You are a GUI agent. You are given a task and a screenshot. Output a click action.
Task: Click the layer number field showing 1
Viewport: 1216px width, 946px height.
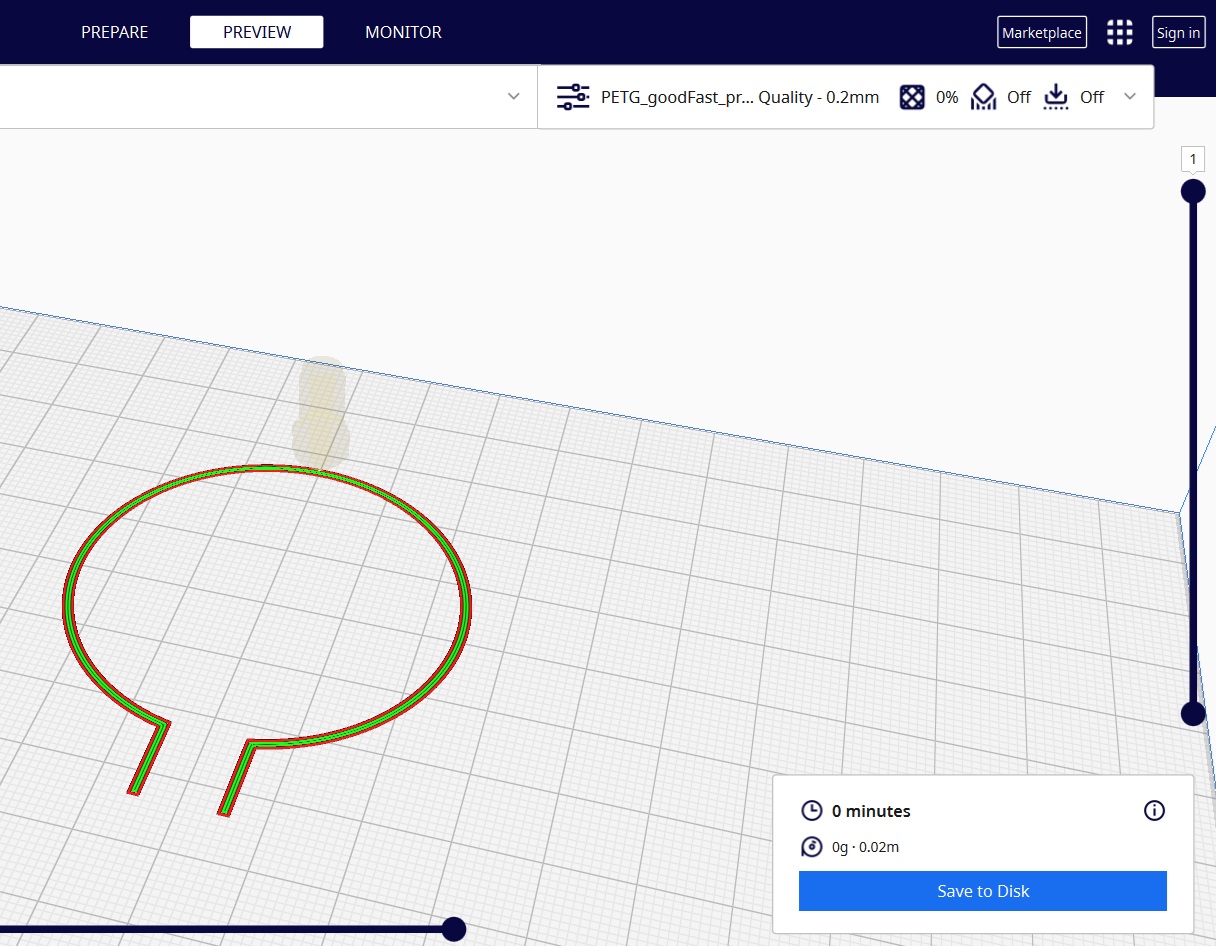pos(1193,159)
